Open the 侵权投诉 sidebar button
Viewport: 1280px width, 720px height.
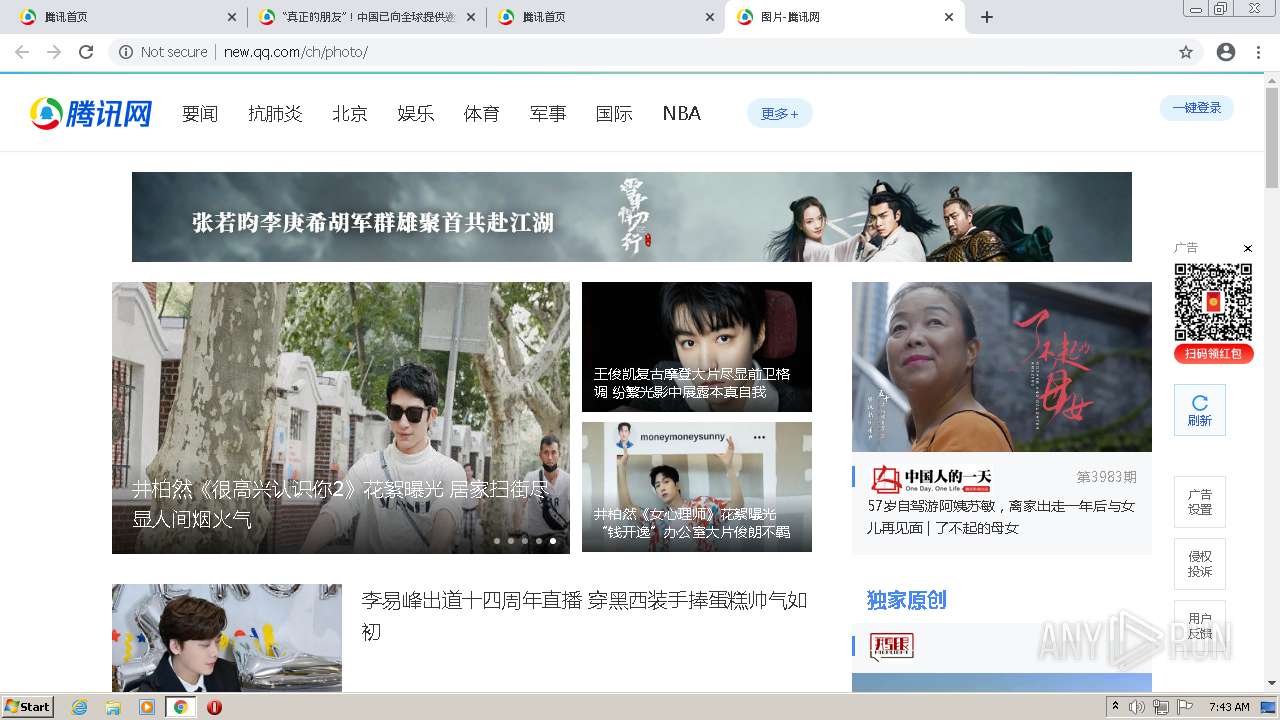(x=1200, y=564)
